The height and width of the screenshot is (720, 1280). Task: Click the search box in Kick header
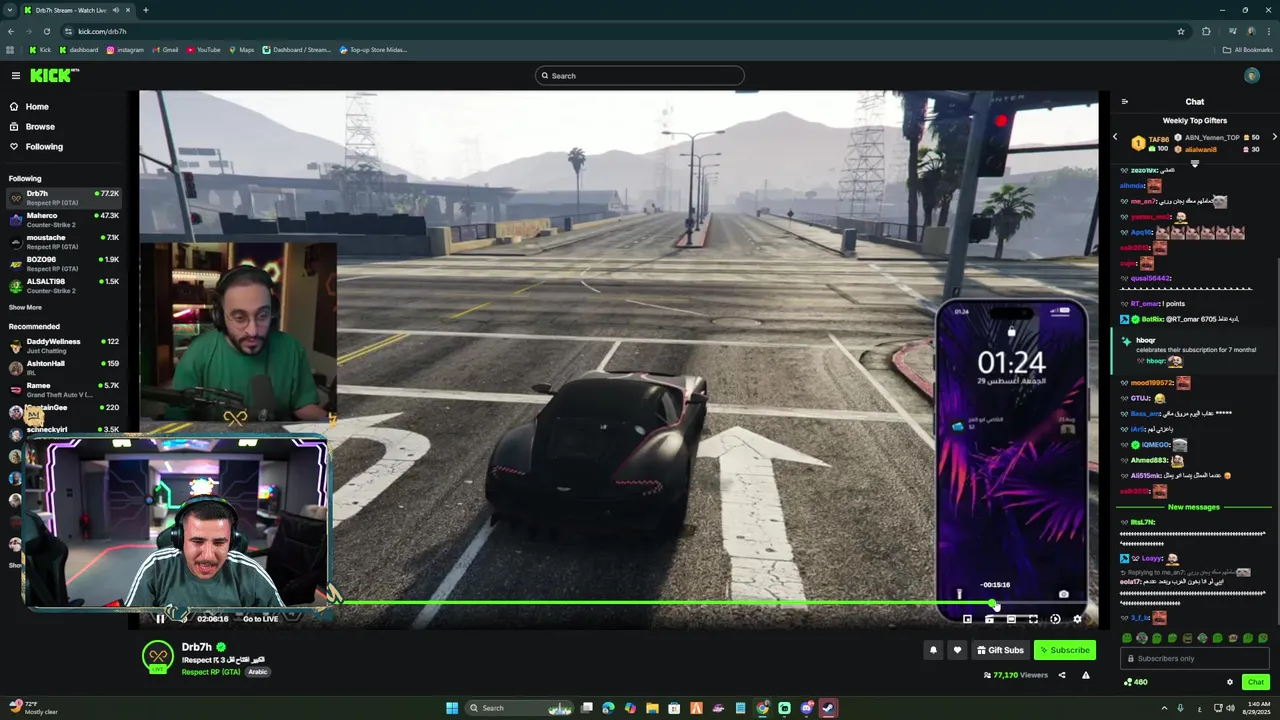640,76
